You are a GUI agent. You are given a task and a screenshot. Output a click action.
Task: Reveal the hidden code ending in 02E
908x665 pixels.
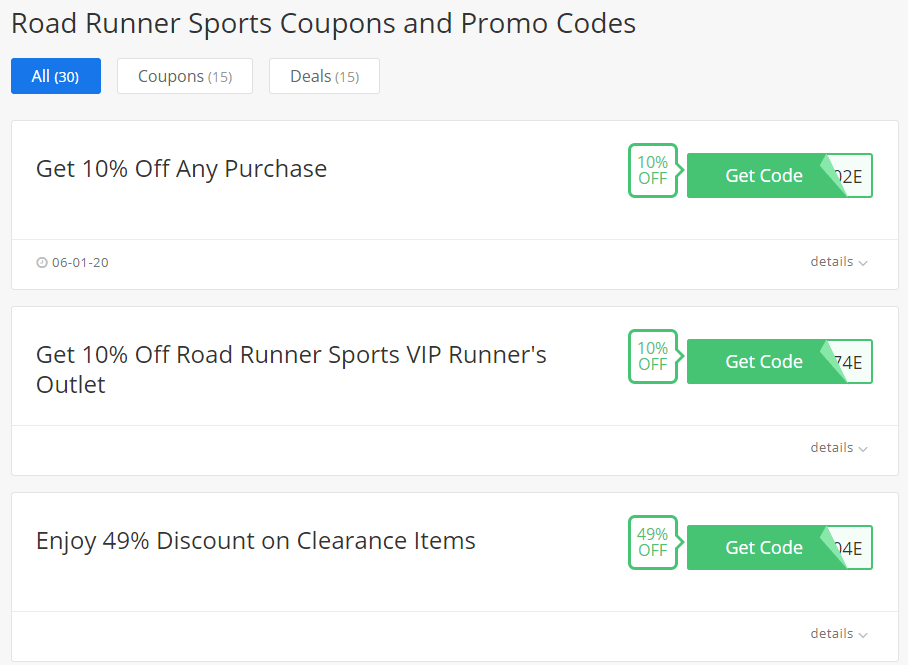pyautogui.click(x=849, y=176)
